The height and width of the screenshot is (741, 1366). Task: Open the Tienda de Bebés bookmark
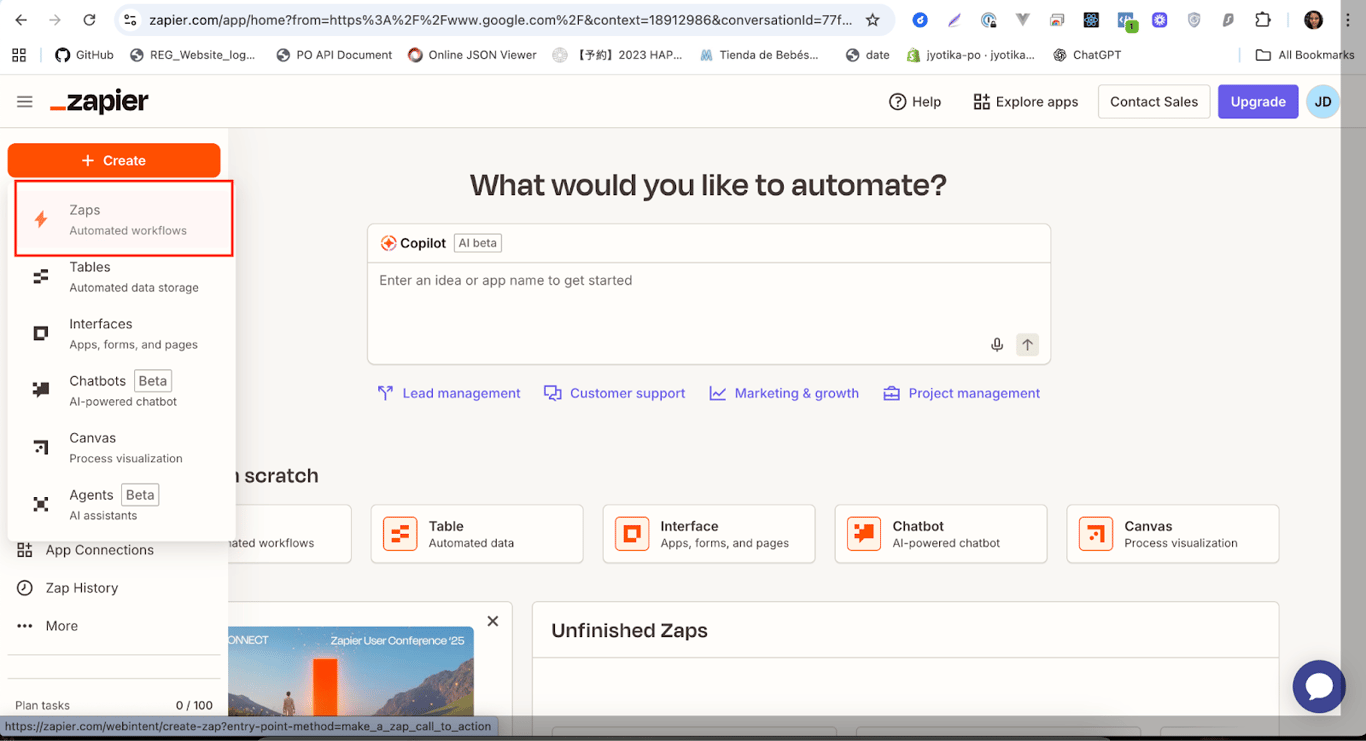click(759, 55)
